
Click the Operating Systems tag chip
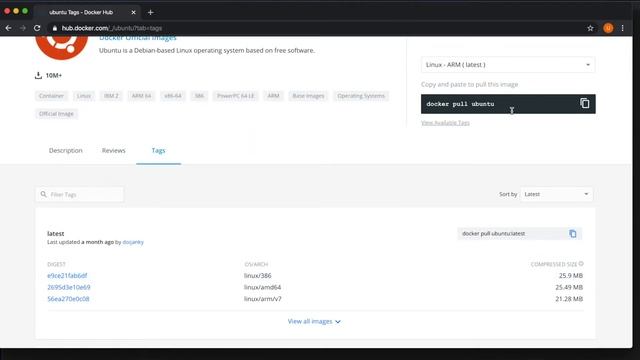coord(361,96)
